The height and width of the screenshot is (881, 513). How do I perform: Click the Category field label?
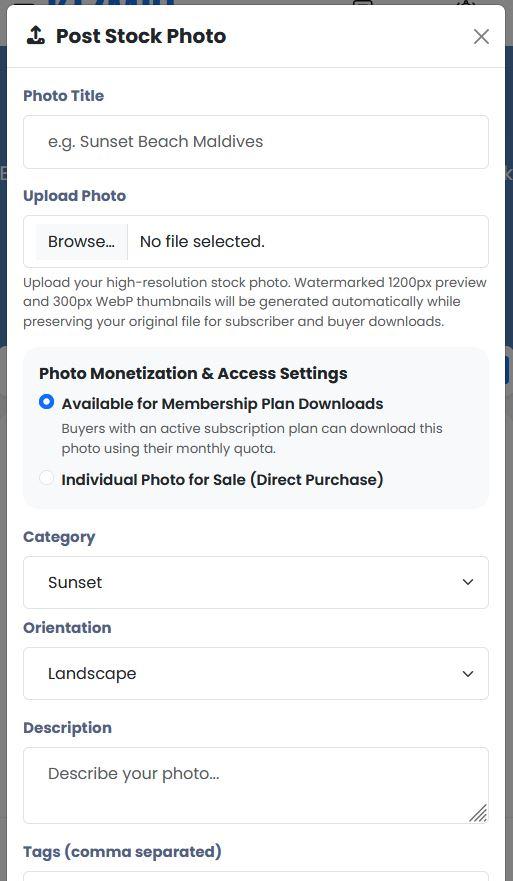tap(59, 537)
